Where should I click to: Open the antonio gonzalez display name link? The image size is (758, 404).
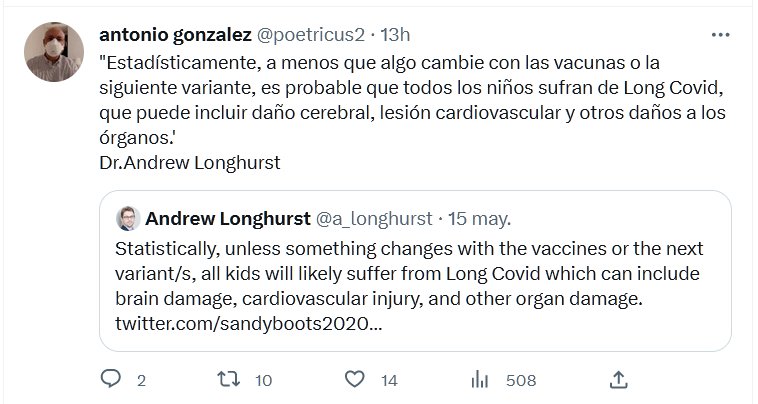pos(175,35)
